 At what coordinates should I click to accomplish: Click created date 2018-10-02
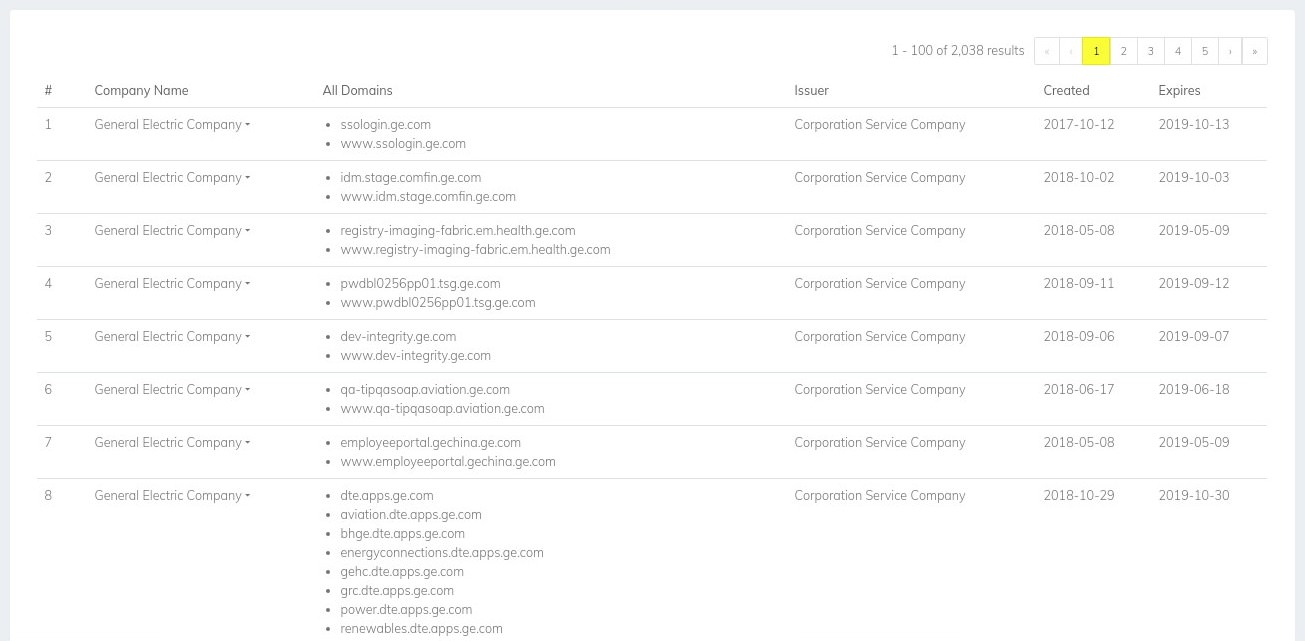[1079, 178]
